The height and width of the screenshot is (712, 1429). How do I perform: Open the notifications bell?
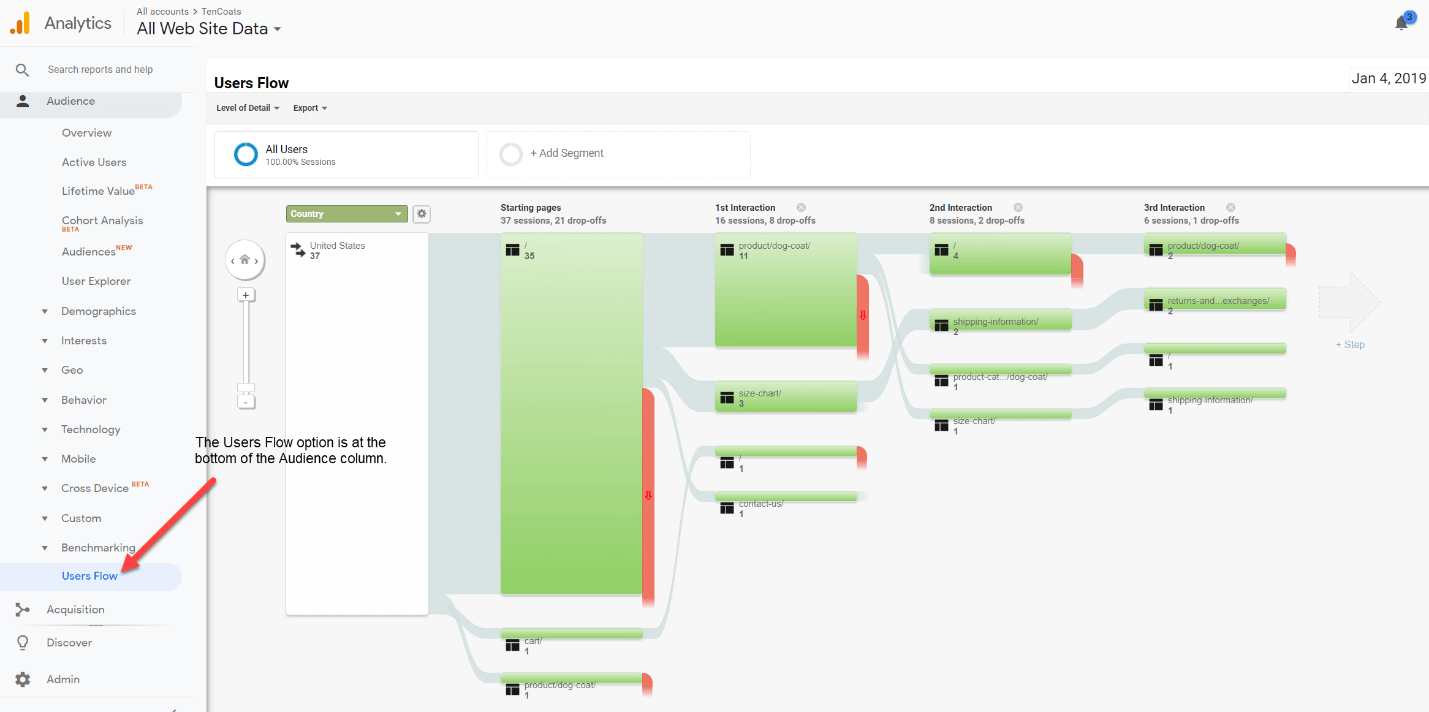coord(1402,23)
